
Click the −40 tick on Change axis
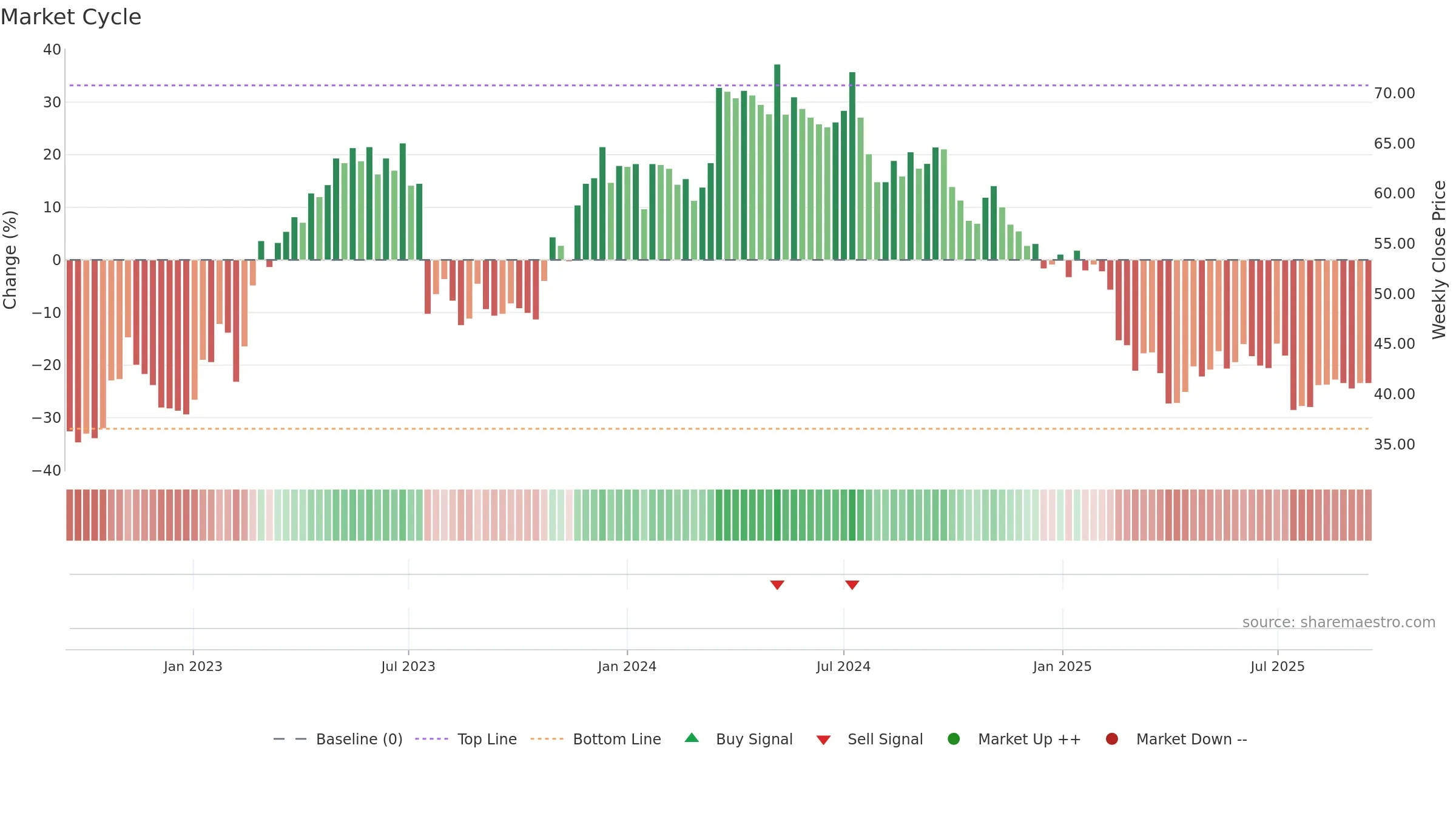point(47,471)
